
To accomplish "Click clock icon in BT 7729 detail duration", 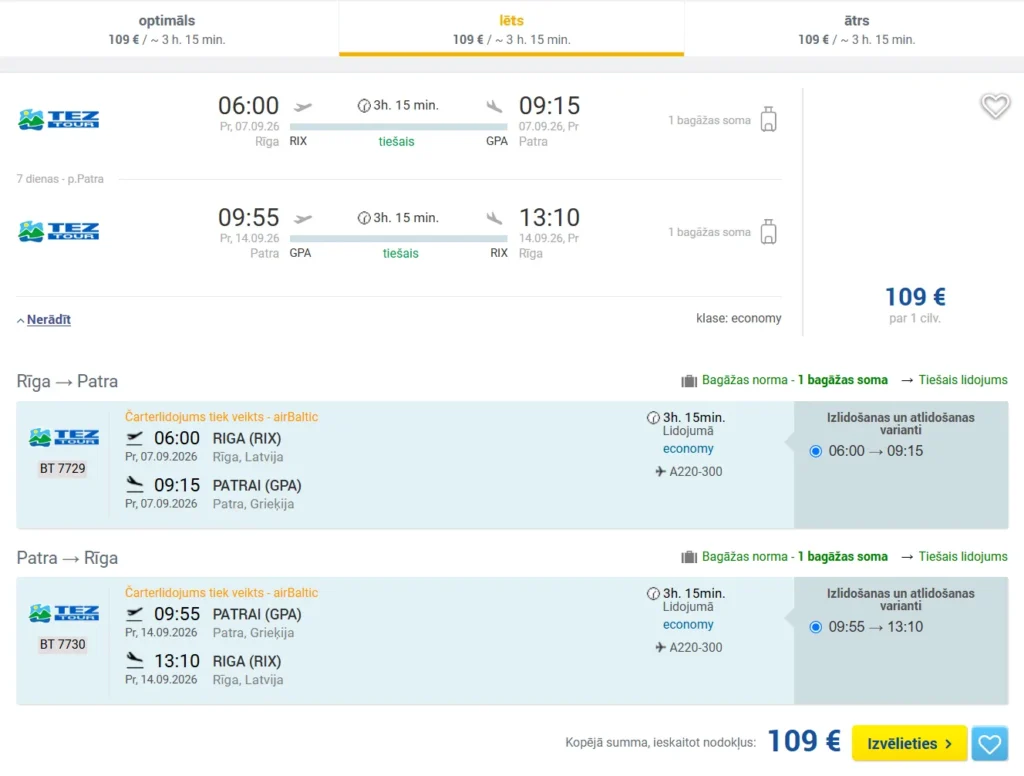I will coord(653,417).
